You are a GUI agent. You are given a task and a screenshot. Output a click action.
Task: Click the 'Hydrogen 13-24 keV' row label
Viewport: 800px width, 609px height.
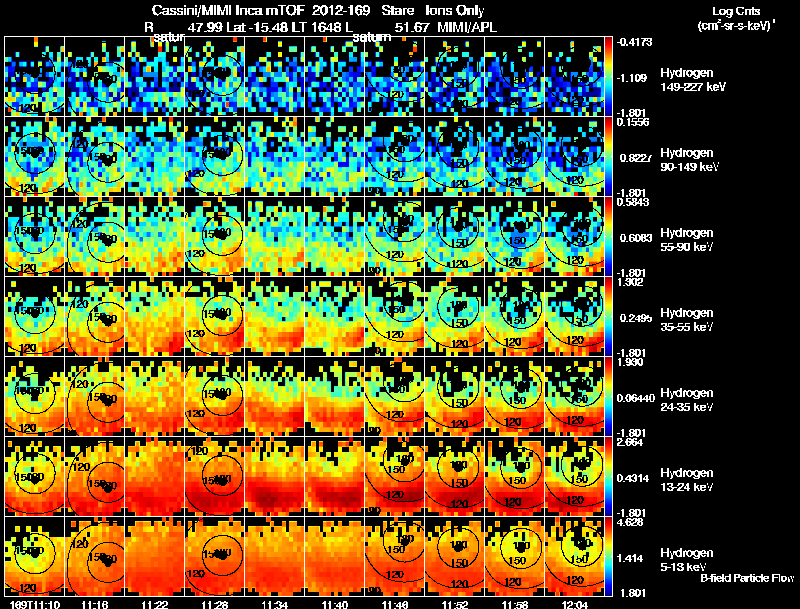[687, 480]
